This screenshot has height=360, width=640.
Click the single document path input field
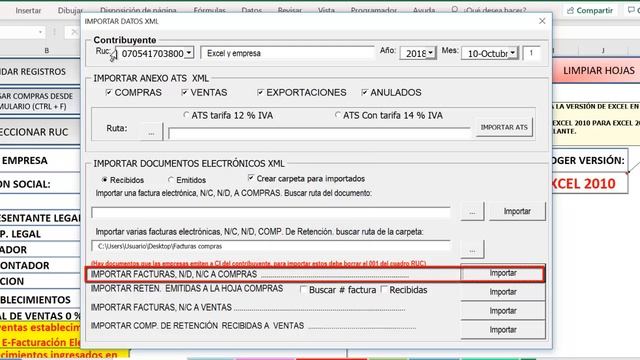point(271,213)
